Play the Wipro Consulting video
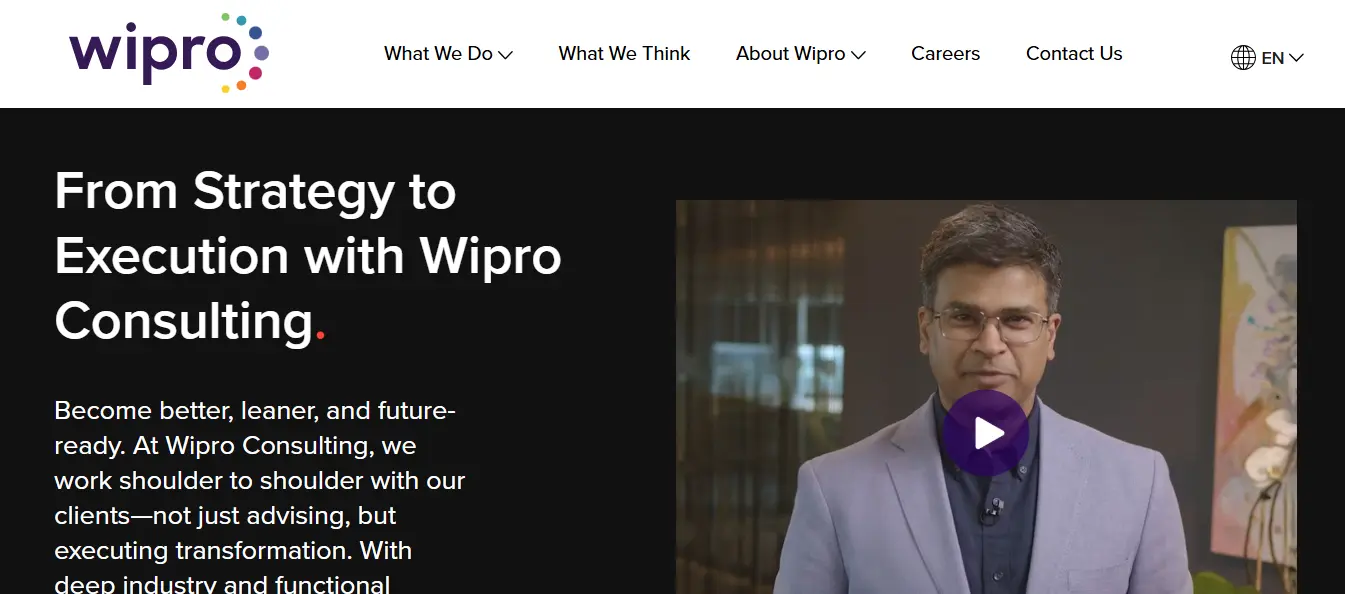Viewport: 1345px width, 594px height. (x=986, y=433)
